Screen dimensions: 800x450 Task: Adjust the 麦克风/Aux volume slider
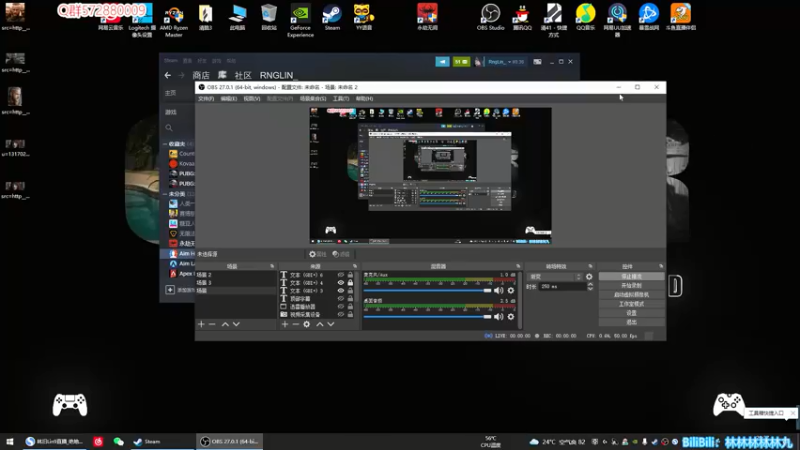tap(427, 290)
